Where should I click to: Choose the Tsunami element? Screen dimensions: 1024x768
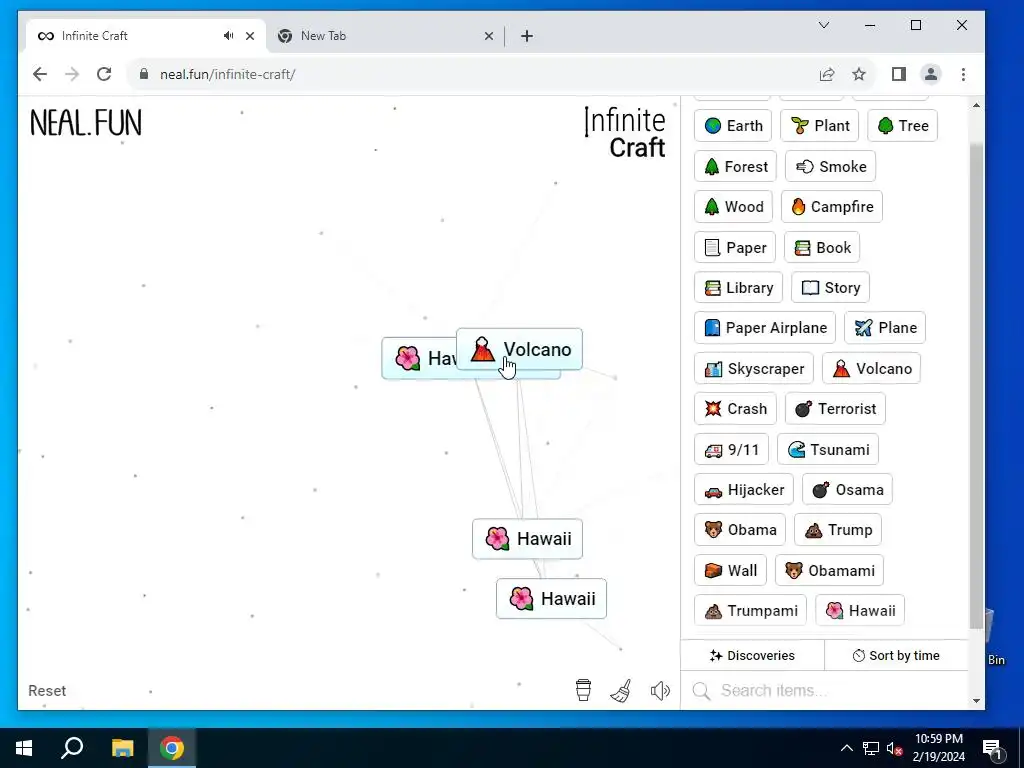(828, 449)
